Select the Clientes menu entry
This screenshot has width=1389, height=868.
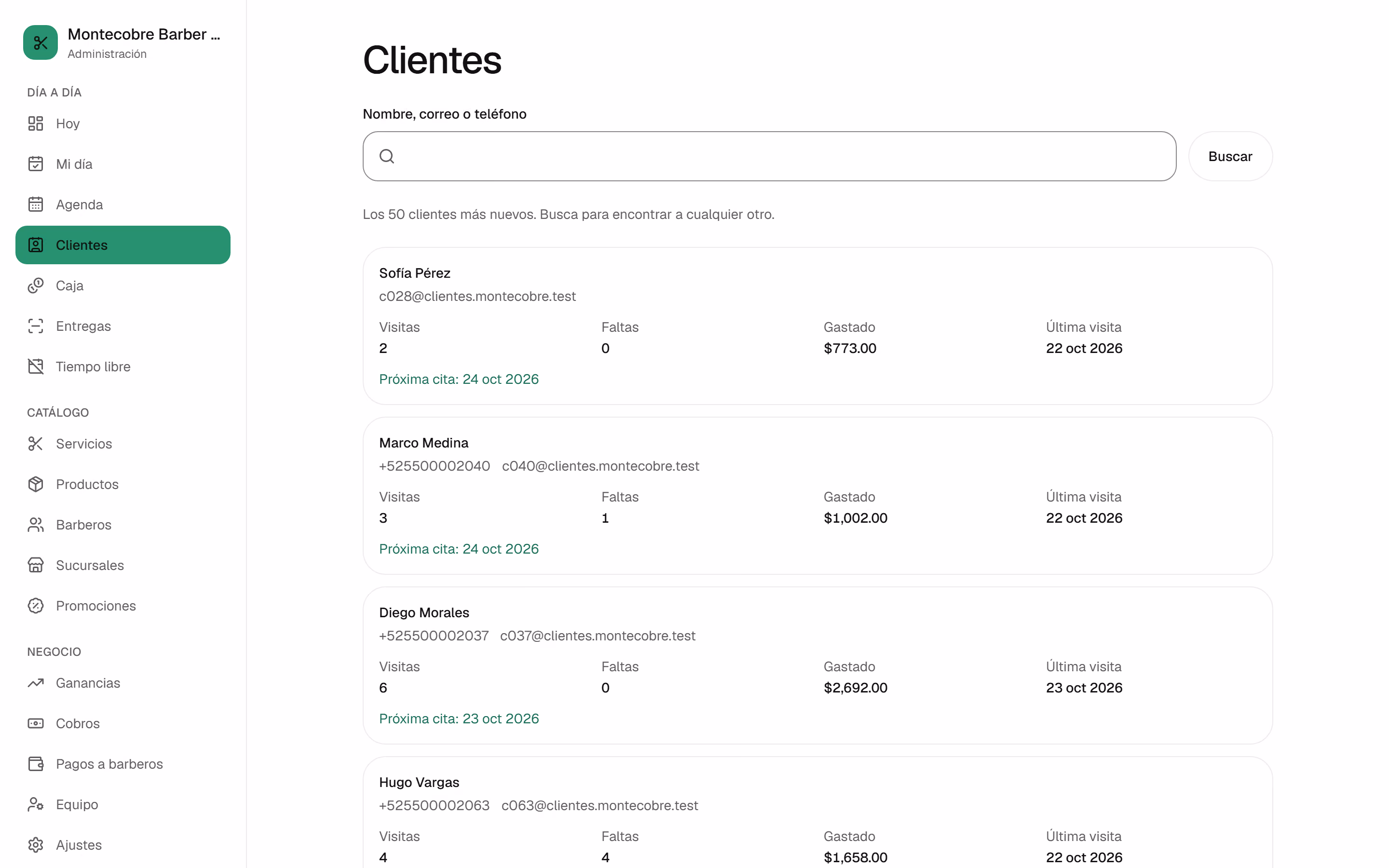[x=123, y=245]
